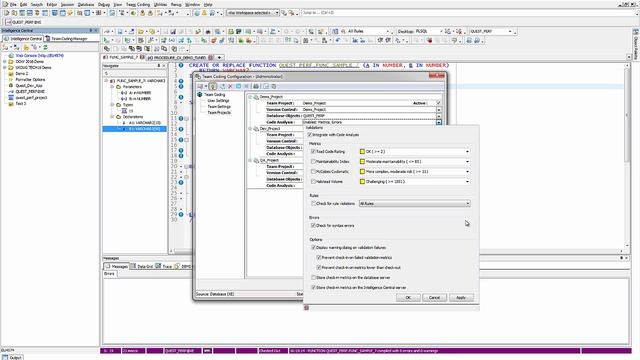Toggle 'Display warning dialog on validation failures'

pos(313,248)
